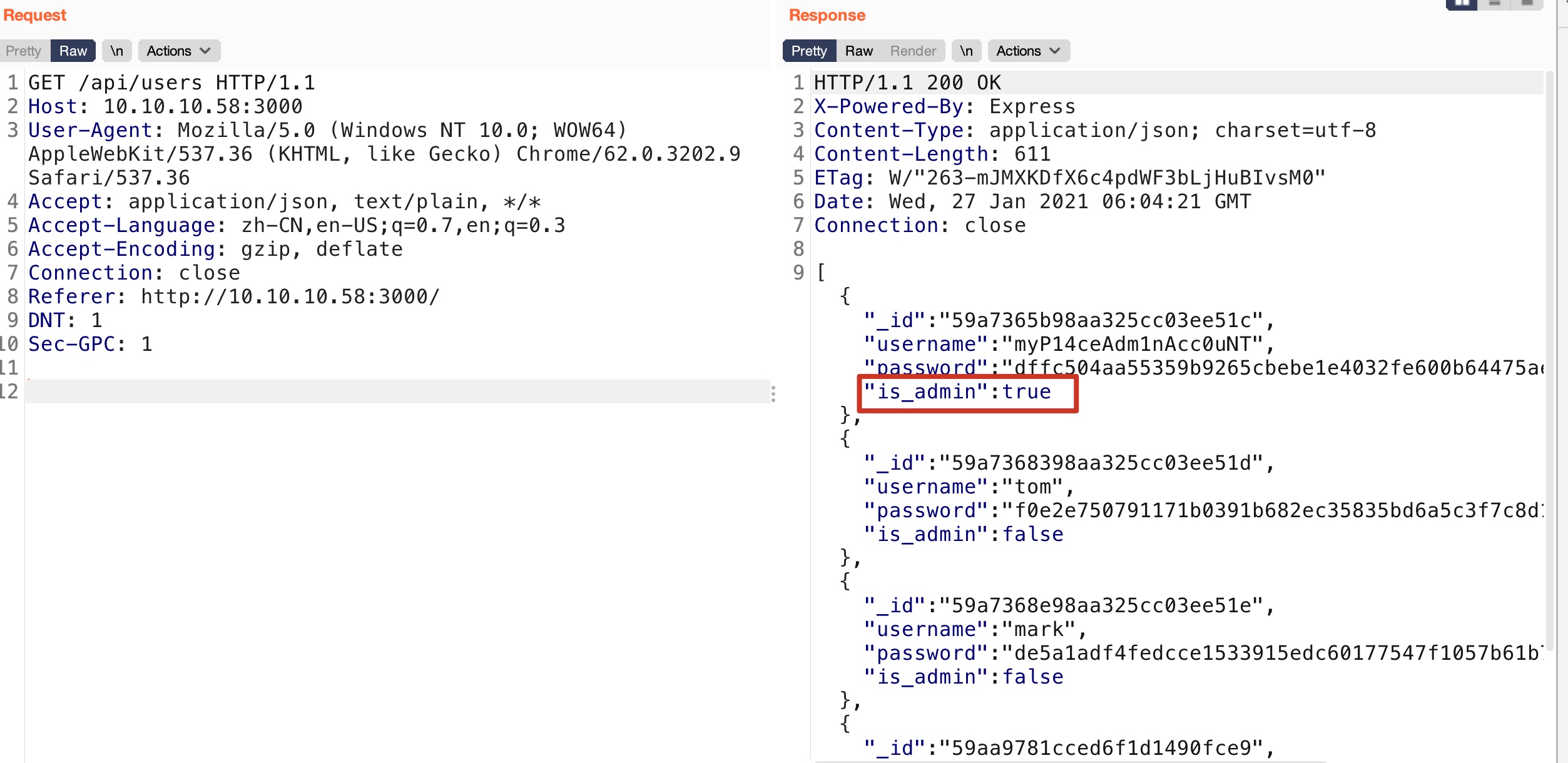Toggle non-printable characters in Request panel
Screen dimensions: 1568x763
tap(116, 51)
